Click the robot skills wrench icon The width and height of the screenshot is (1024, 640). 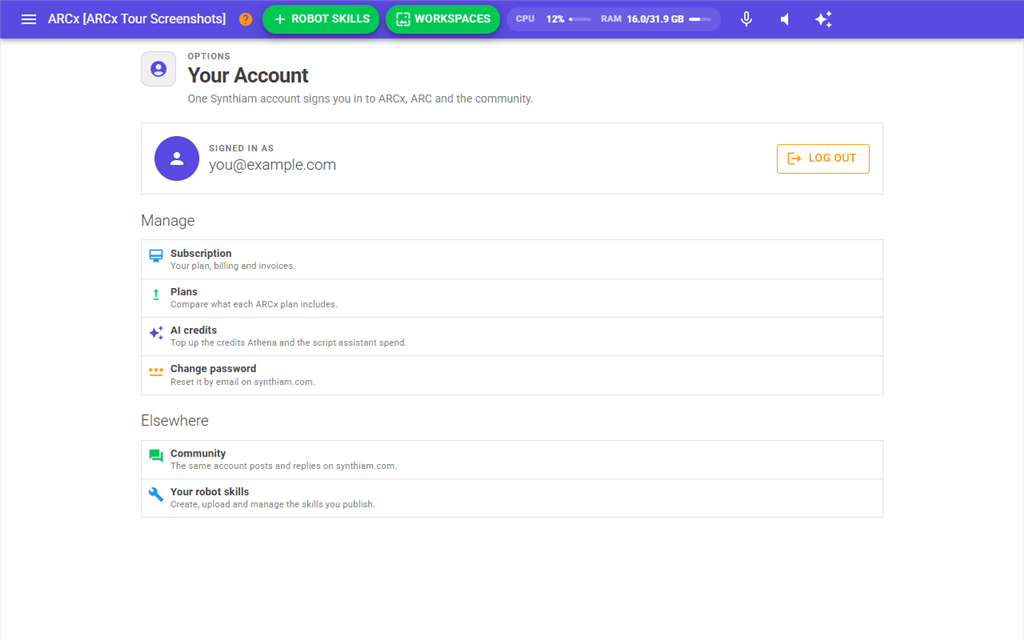click(x=156, y=494)
